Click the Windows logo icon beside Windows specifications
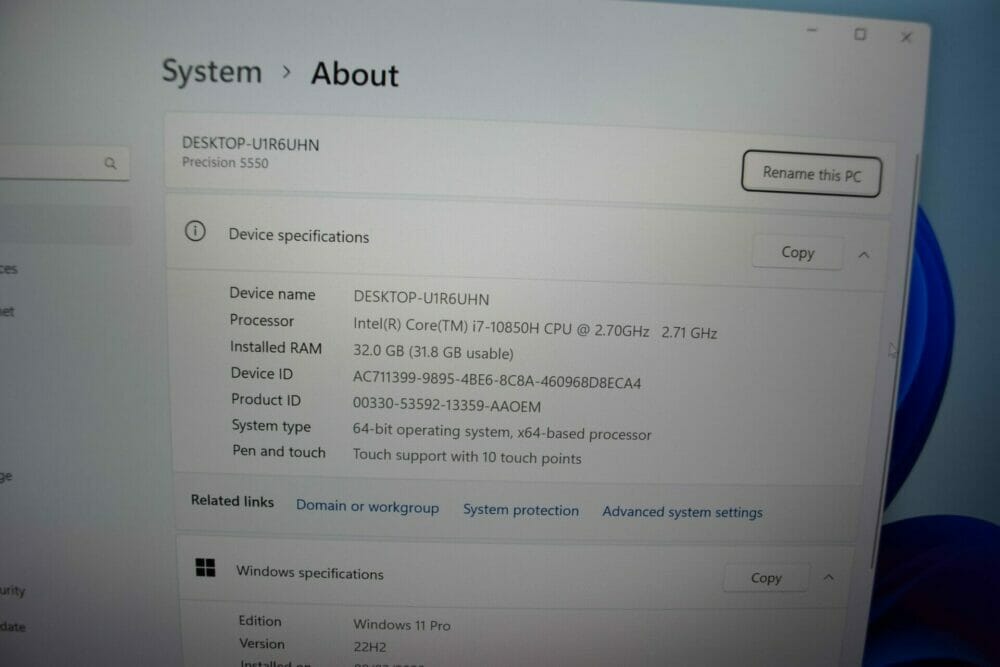Screen dimensions: 1000x667 coord(205,567)
